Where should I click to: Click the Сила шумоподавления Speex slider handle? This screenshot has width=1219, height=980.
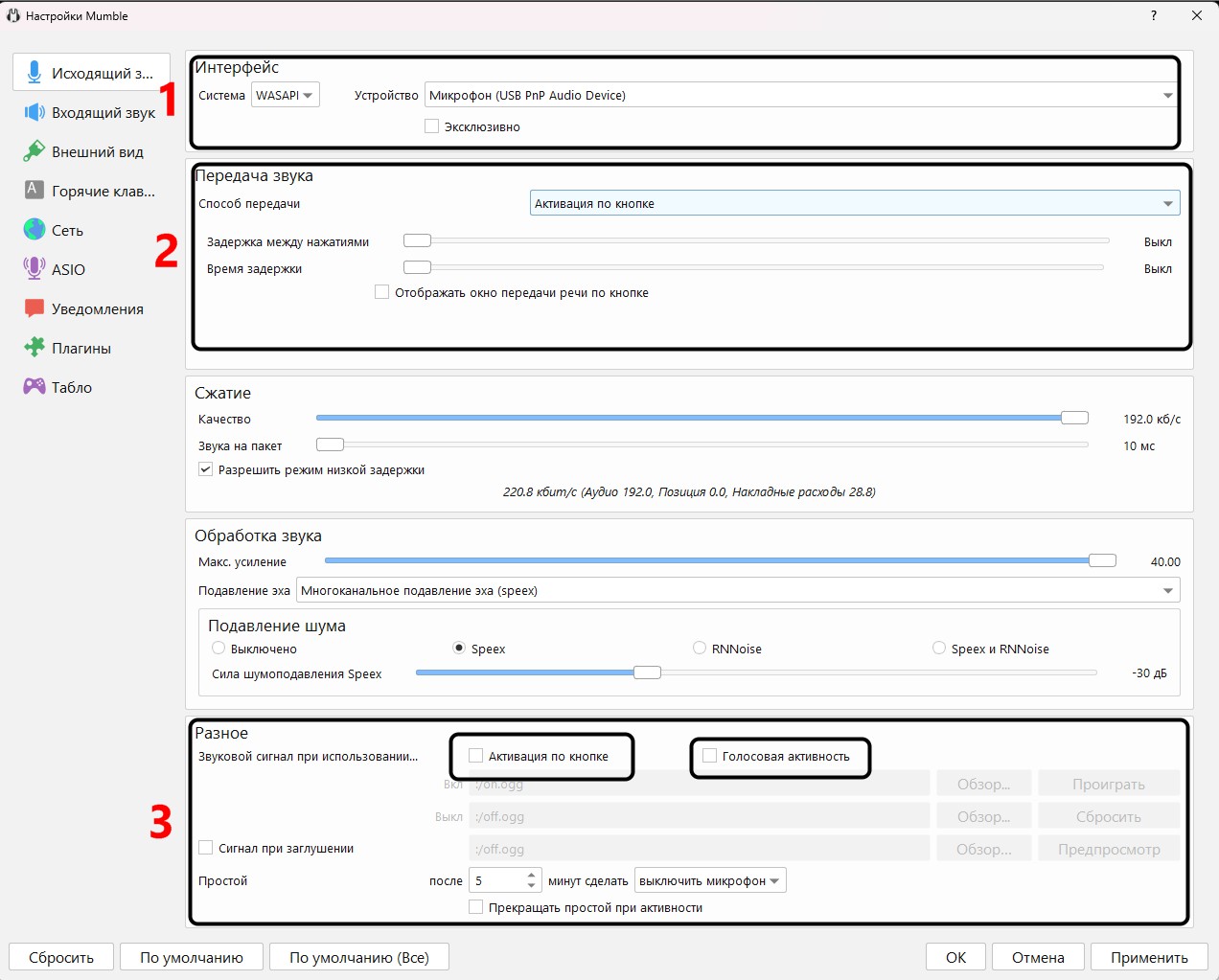[x=647, y=672]
